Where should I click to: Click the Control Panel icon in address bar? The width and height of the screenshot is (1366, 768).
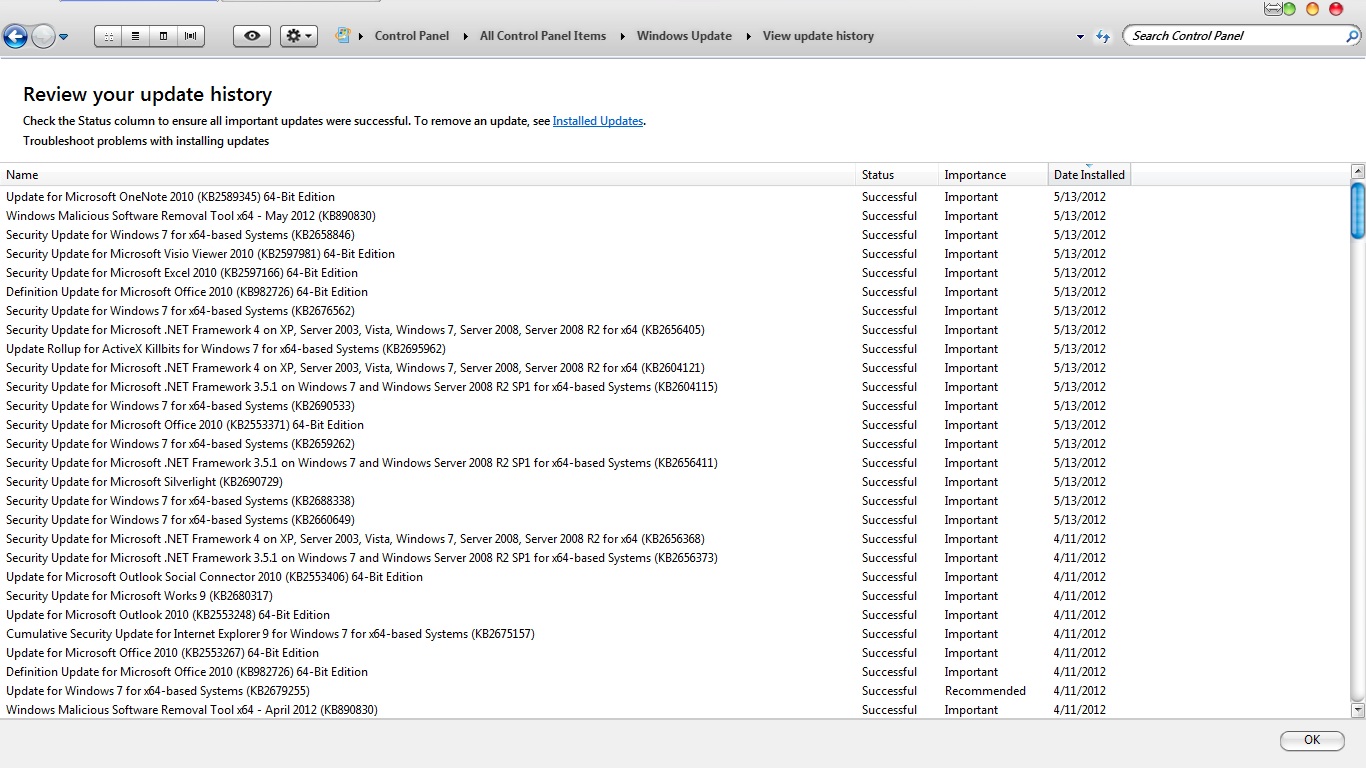click(343, 35)
